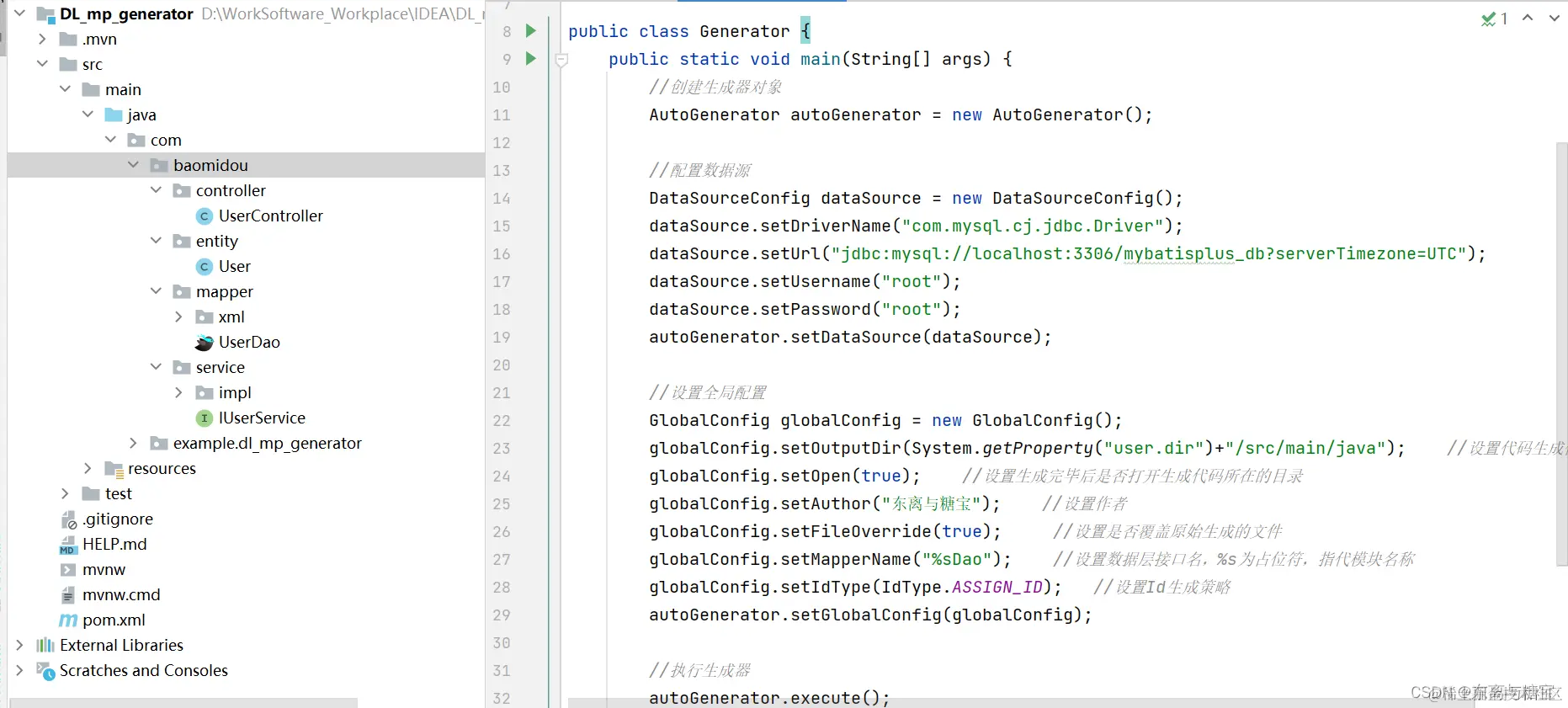Select pom.xml in the project tree

[114, 620]
